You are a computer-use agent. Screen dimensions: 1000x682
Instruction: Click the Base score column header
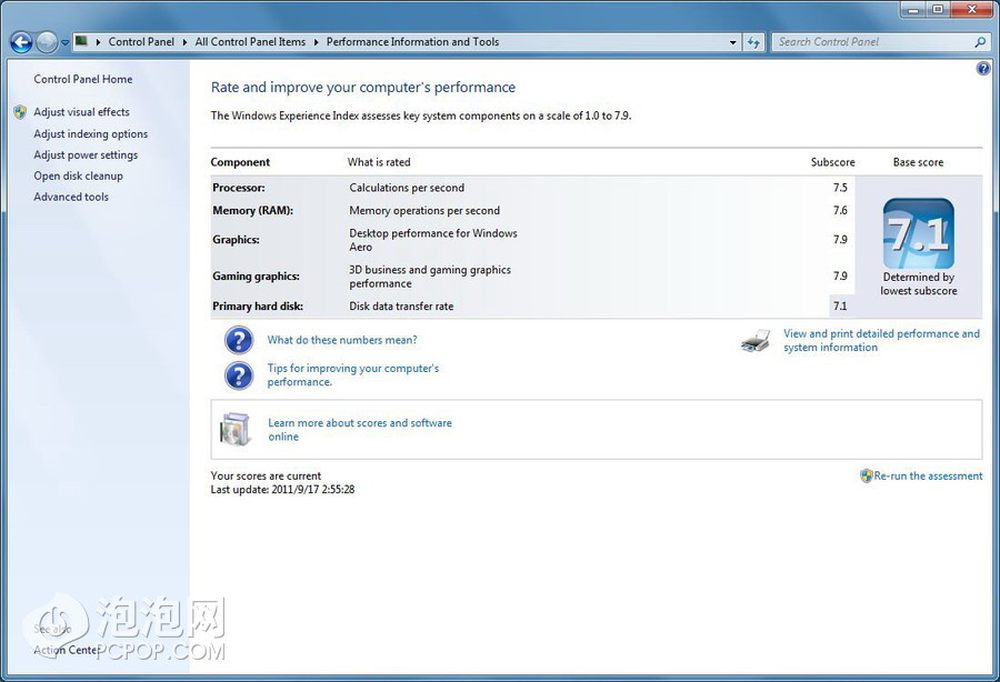coord(918,162)
